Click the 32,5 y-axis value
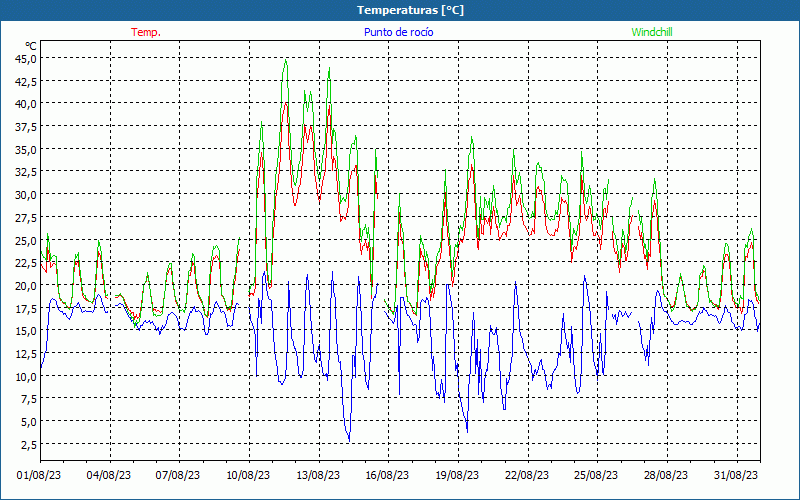 [25, 172]
